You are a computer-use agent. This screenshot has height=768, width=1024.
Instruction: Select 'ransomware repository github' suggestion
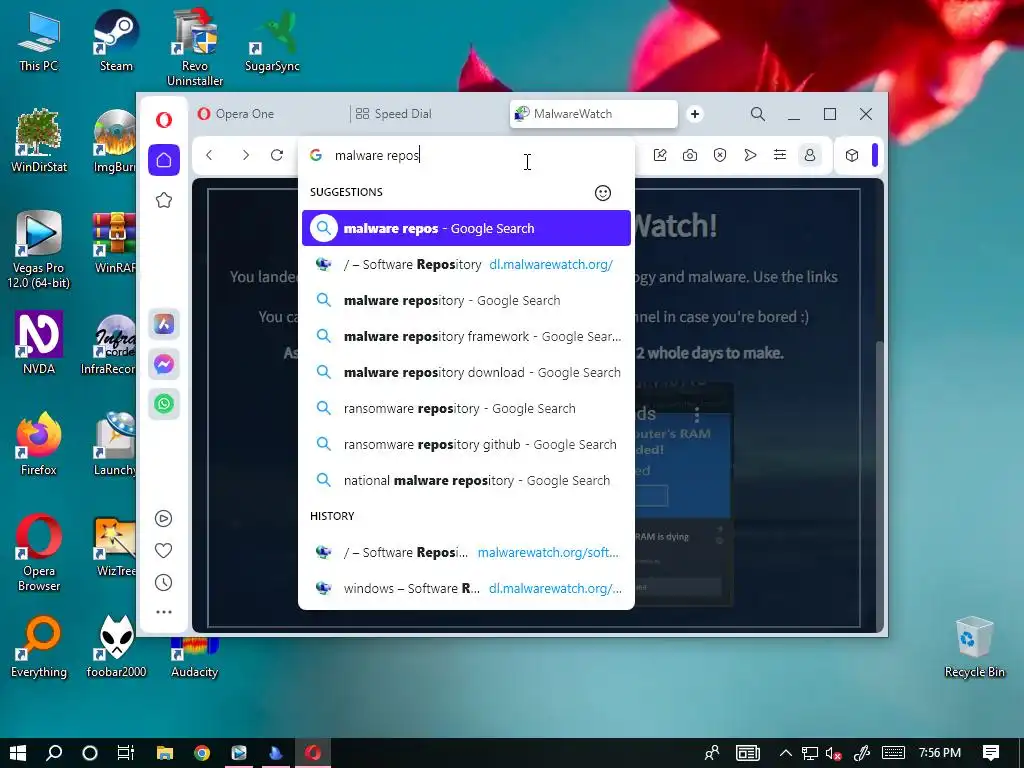pyautogui.click(x=466, y=444)
